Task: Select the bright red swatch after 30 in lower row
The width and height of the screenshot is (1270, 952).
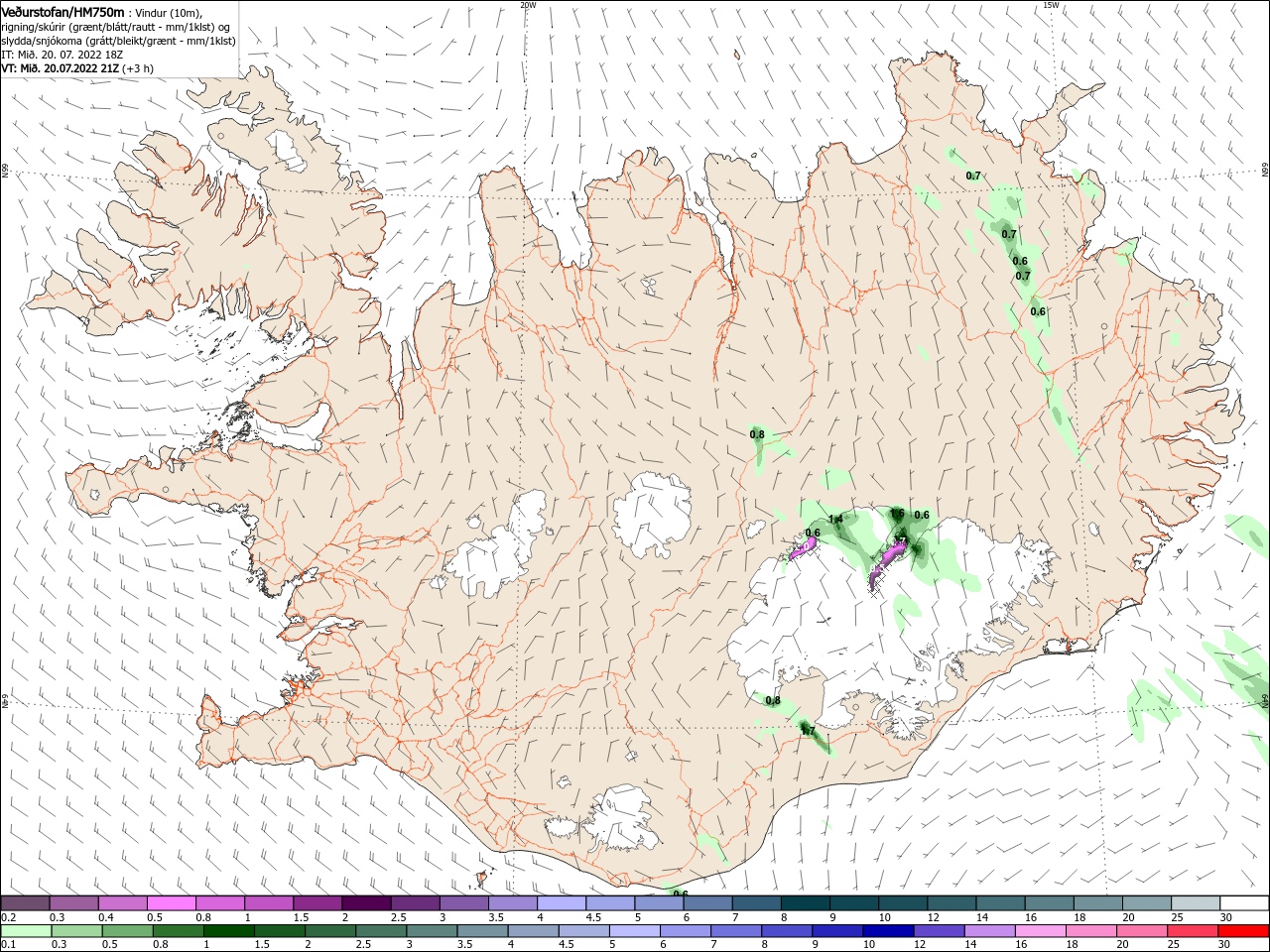Action: (1244, 930)
